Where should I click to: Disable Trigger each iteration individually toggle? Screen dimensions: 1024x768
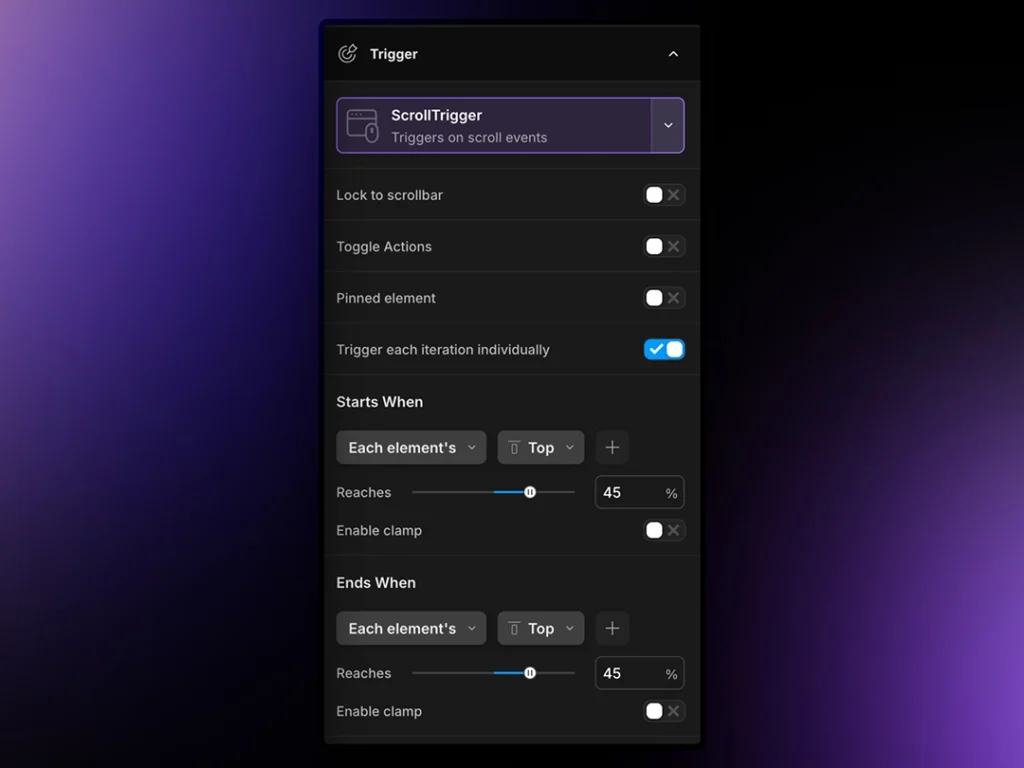(664, 350)
